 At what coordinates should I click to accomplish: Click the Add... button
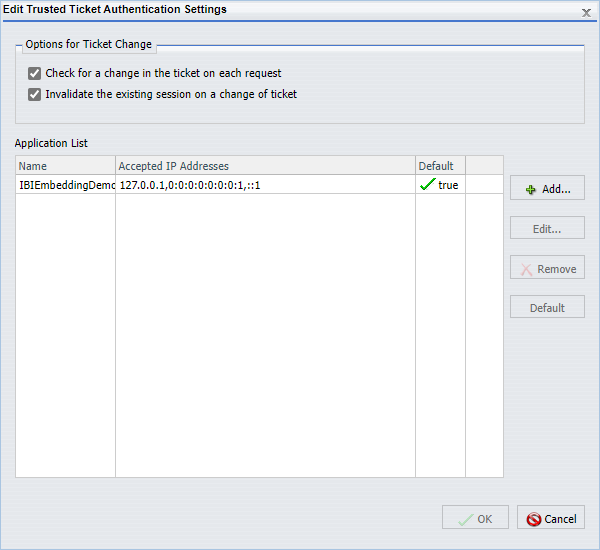[547, 188]
